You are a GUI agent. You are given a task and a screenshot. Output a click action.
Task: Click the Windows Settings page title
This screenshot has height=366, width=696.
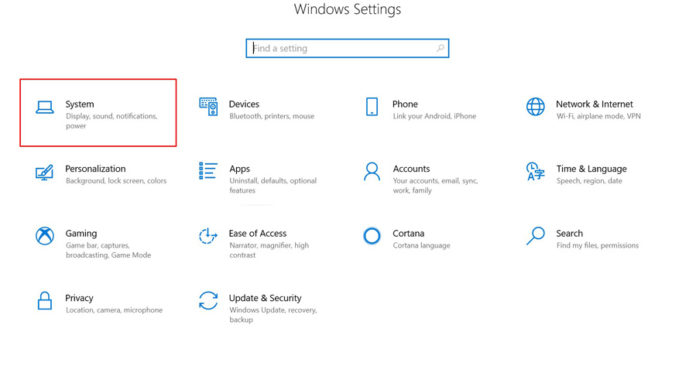[x=348, y=9]
